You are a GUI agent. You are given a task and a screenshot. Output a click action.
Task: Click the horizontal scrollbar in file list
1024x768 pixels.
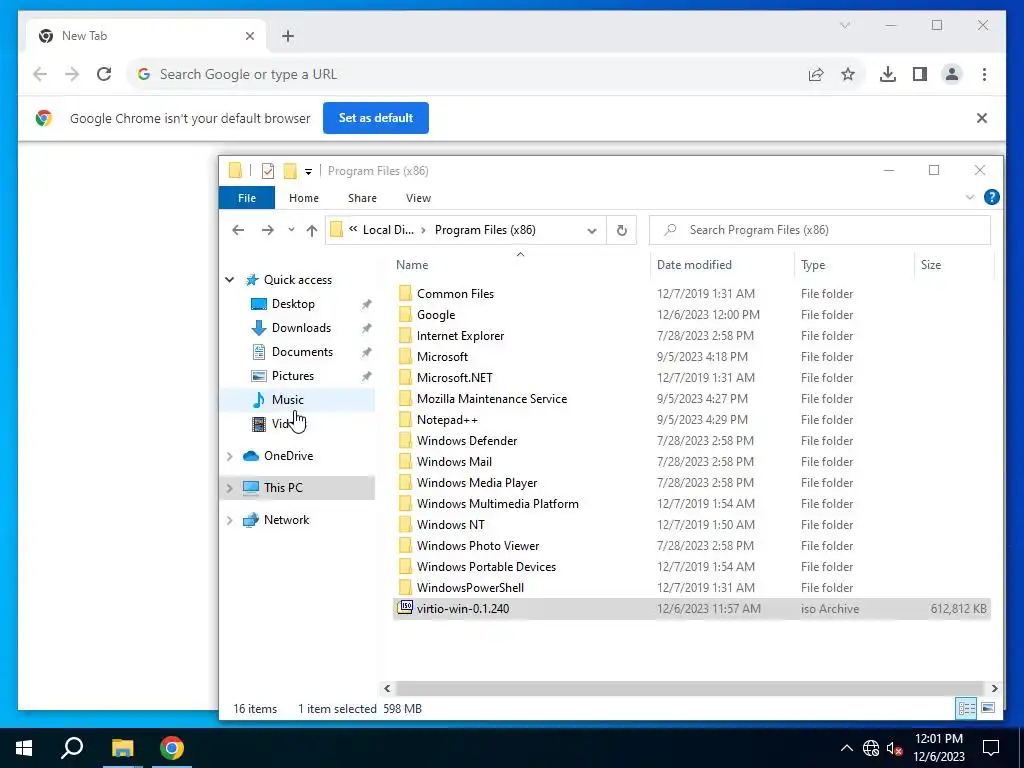pyautogui.click(x=689, y=688)
